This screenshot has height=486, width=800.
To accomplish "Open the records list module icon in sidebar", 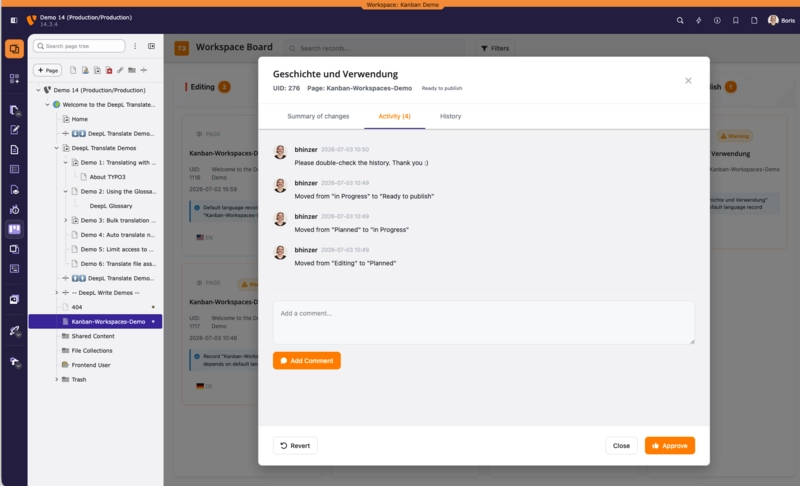I will [14, 169].
